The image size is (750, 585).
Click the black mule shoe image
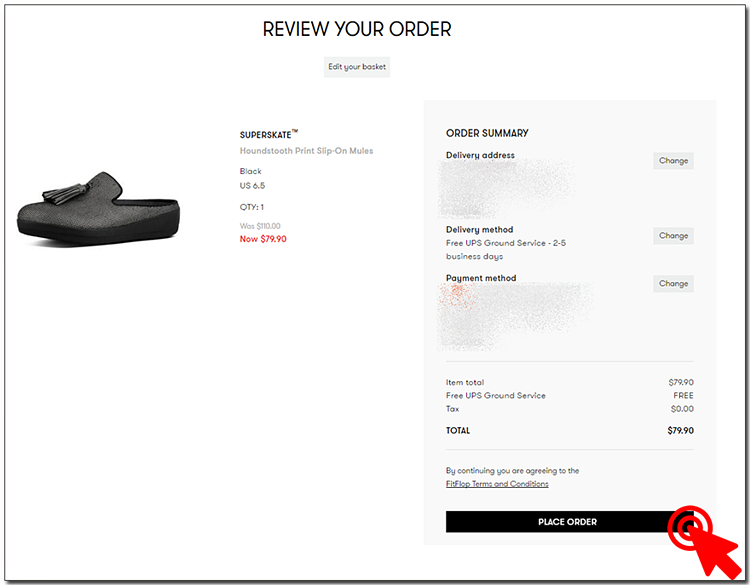coord(99,208)
